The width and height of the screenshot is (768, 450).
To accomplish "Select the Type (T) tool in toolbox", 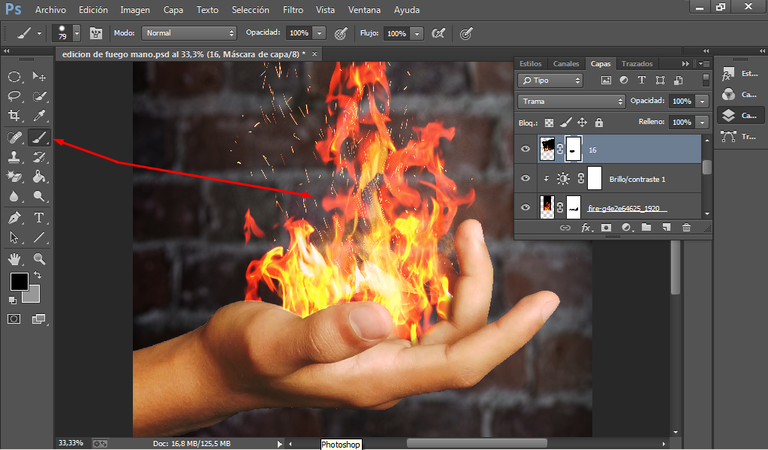I will click(x=39, y=217).
